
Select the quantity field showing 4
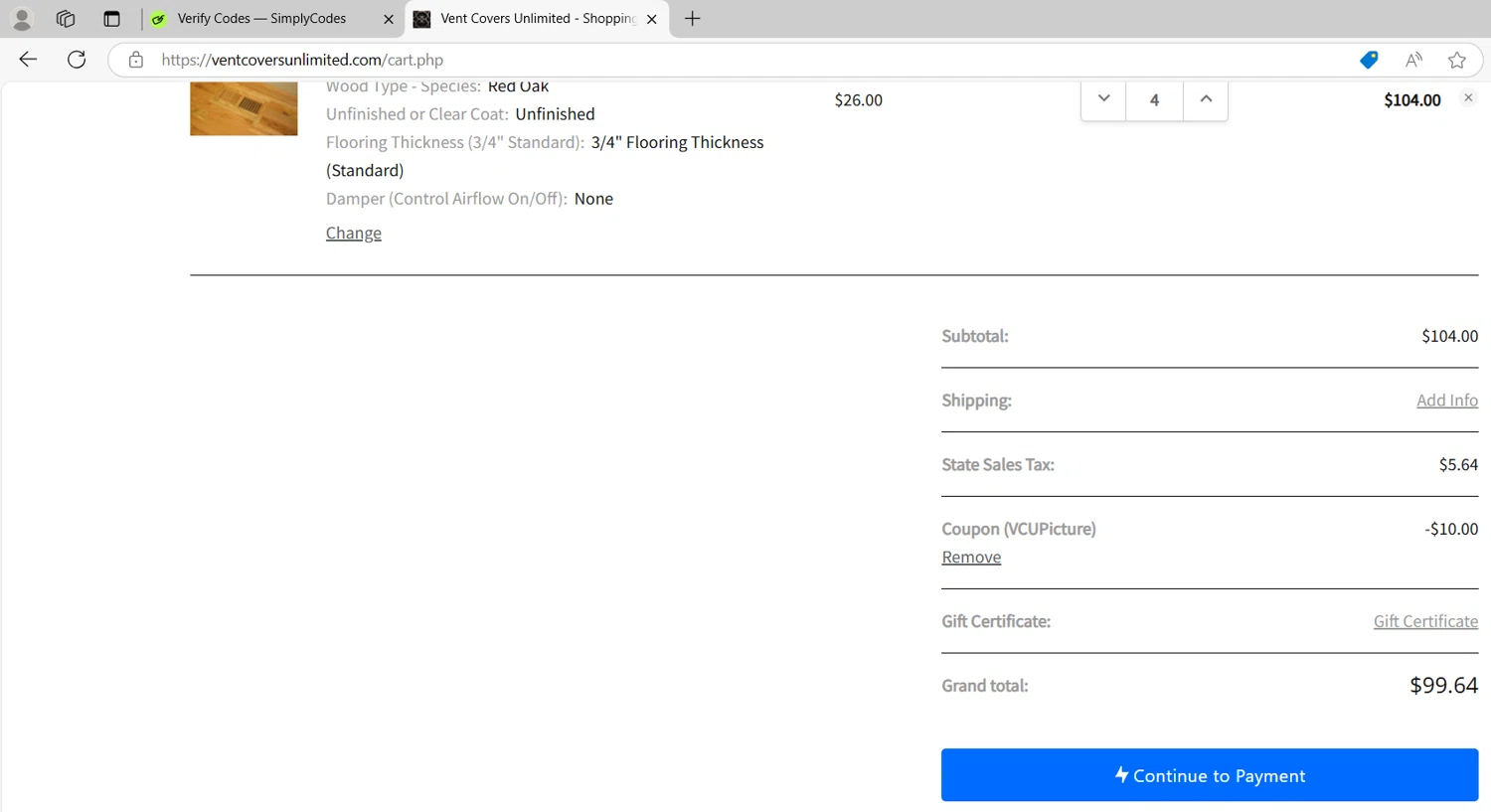[1154, 99]
